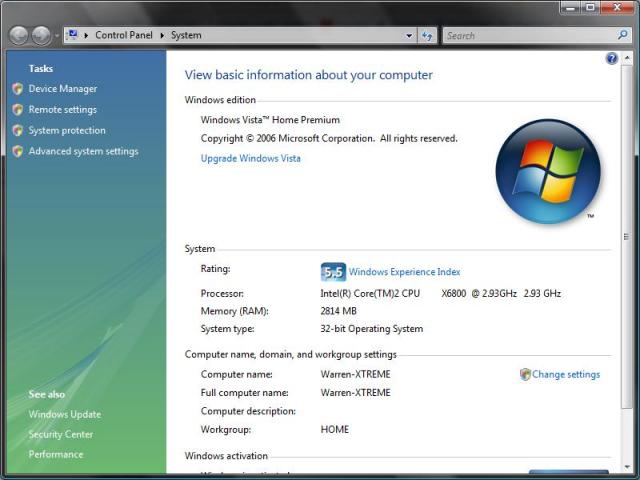Open Remote settings task link
Image resolution: width=640 pixels, height=480 pixels.
pos(62,109)
